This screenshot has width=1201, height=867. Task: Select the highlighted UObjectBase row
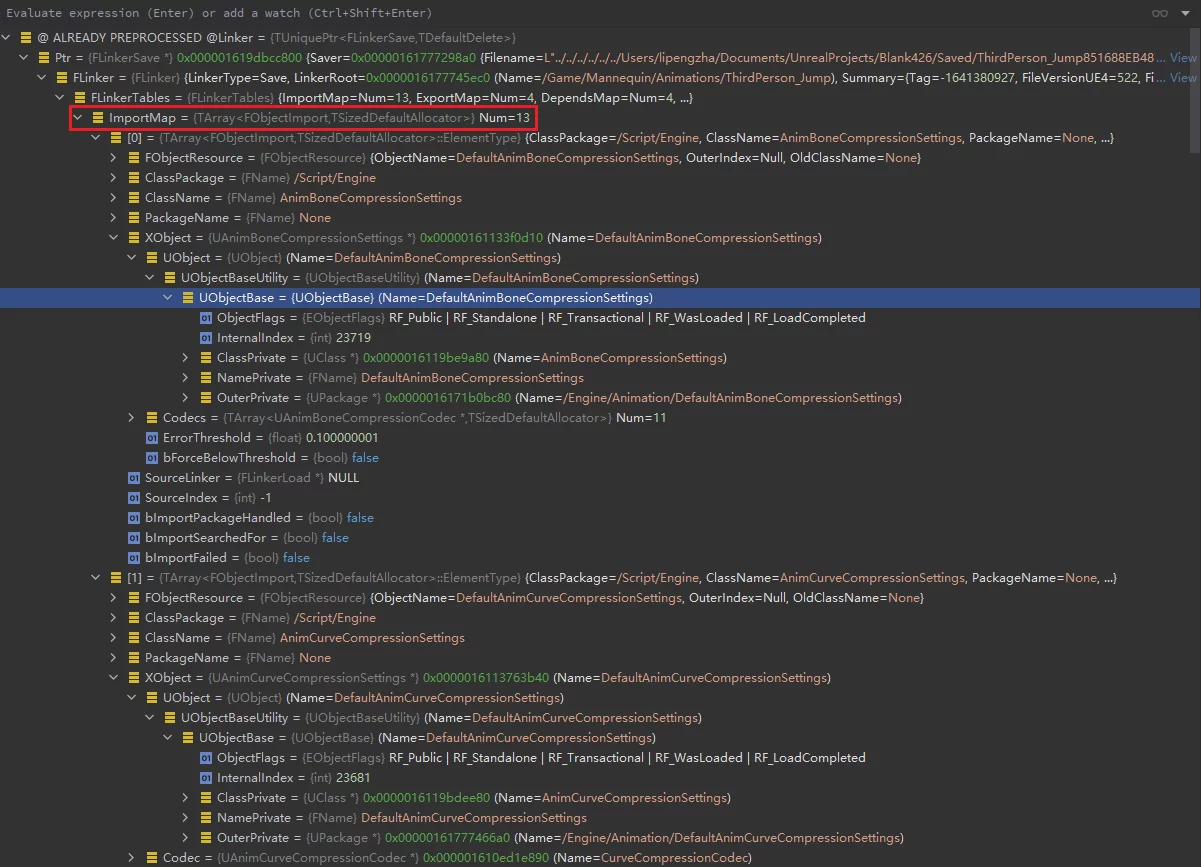tap(600, 298)
